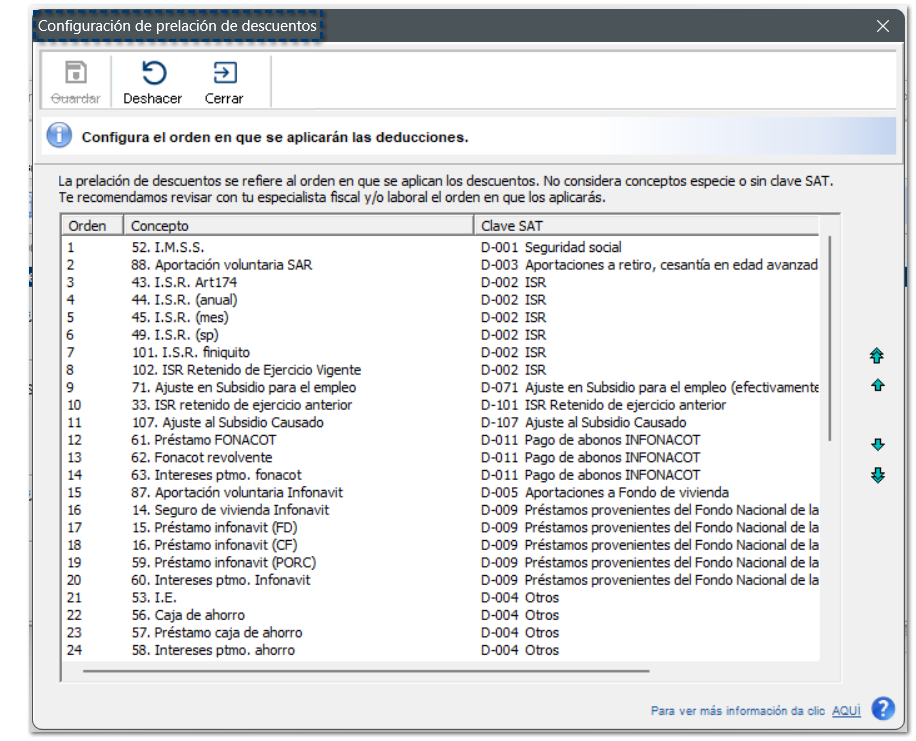Move selected concept down one position
The width and height of the screenshot is (916, 741).
pyautogui.click(x=877, y=445)
